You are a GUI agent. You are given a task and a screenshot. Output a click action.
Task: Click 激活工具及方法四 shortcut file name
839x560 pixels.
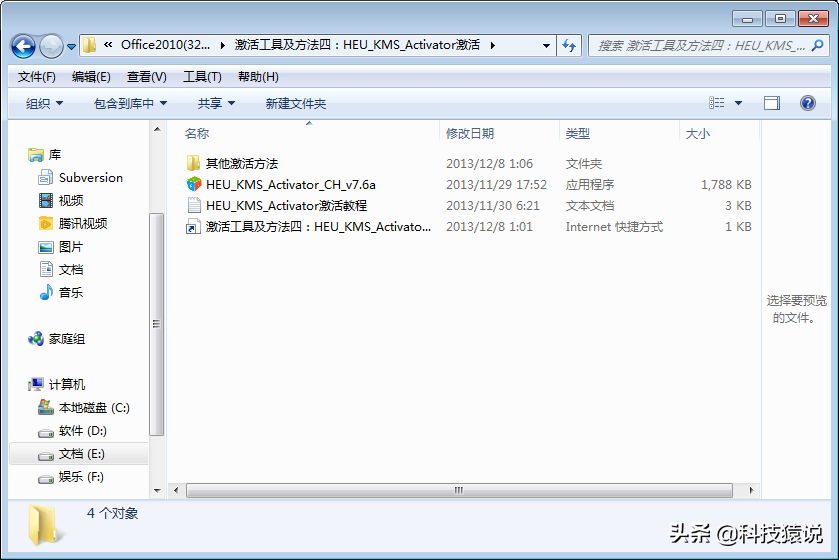[x=318, y=227]
